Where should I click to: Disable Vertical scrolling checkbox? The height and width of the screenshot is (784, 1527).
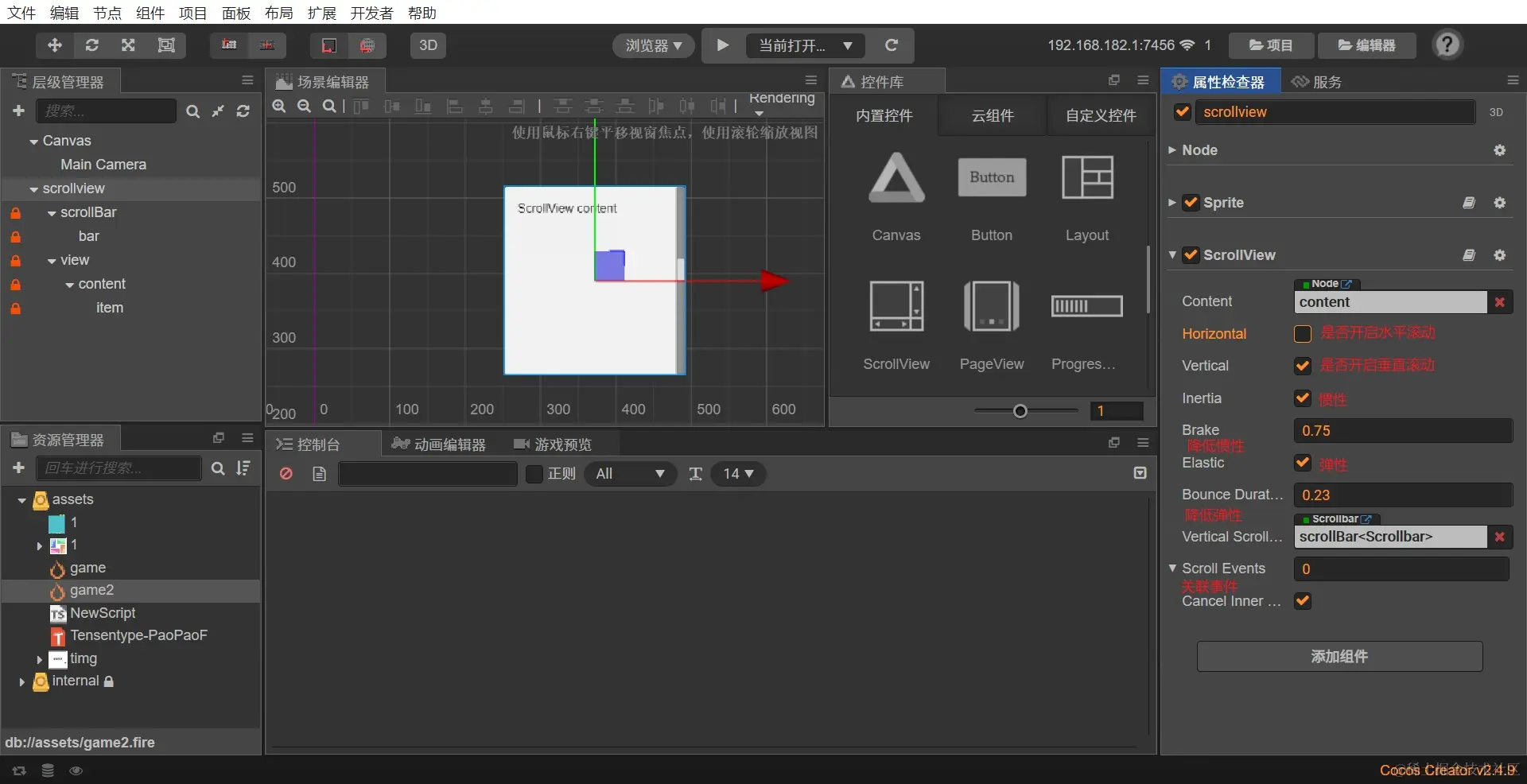(1303, 366)
